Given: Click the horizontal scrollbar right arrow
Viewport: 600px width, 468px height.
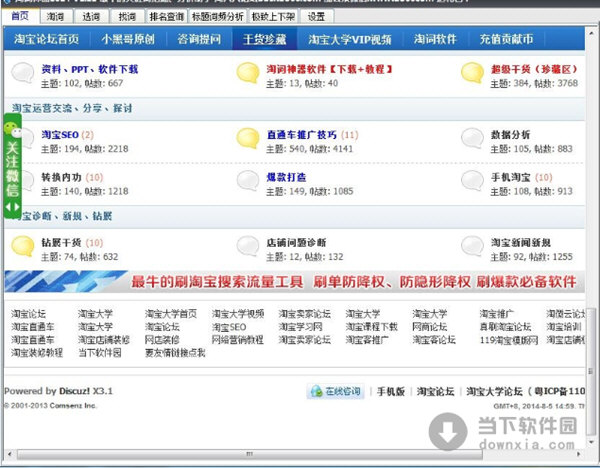Looking at the screenshot, I should tap(578, 454).
